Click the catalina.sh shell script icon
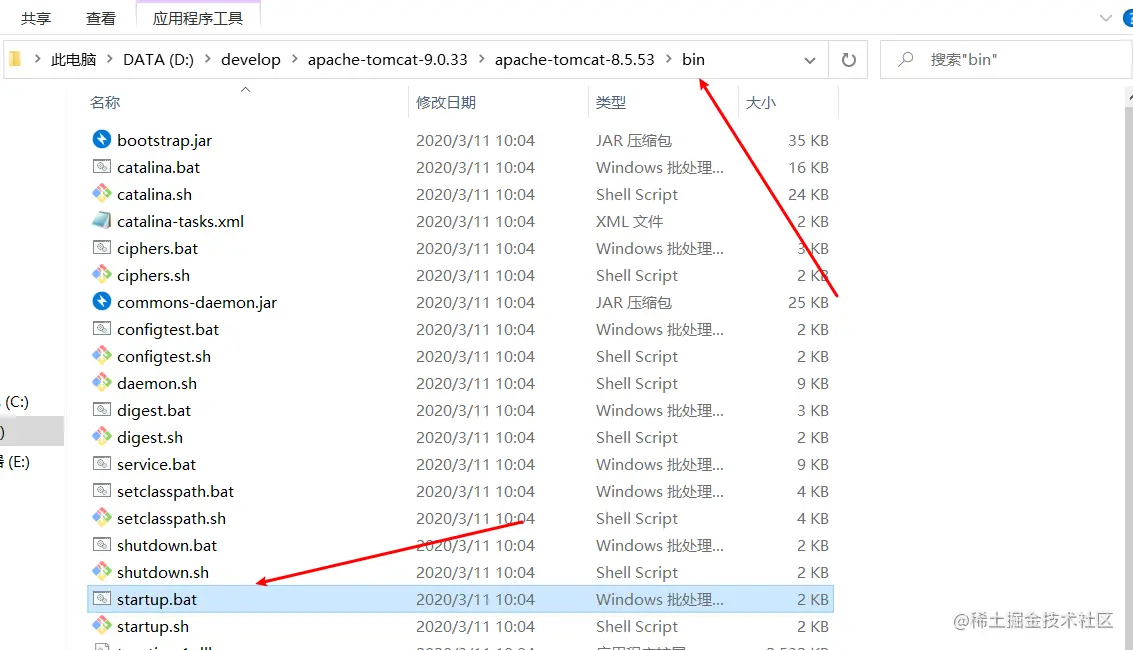 point(102,194)
